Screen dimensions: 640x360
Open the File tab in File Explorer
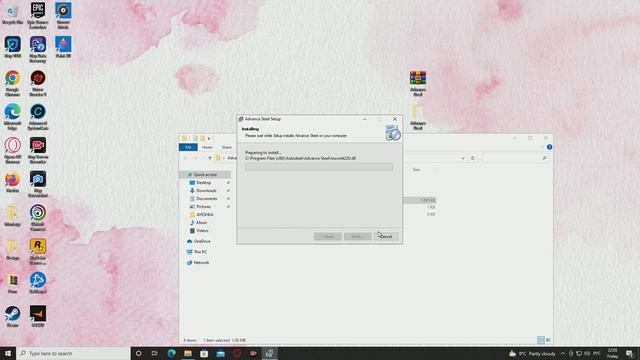[188, 147]
